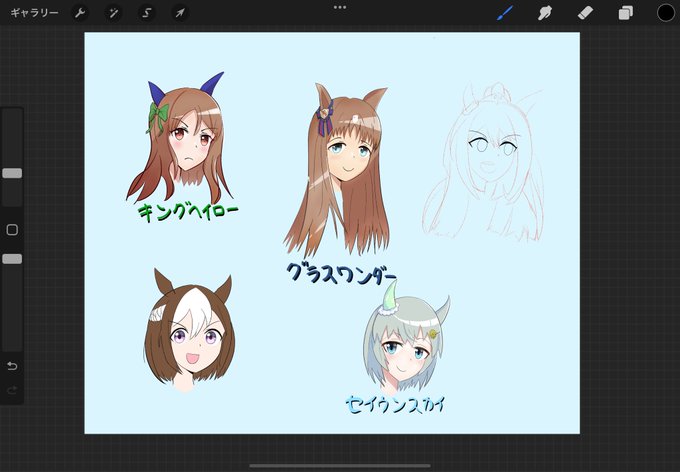The width and height of the screenshot is (680, 472).
Task: Open the Adjustments magic wand menu
Action: pos(113,13)
